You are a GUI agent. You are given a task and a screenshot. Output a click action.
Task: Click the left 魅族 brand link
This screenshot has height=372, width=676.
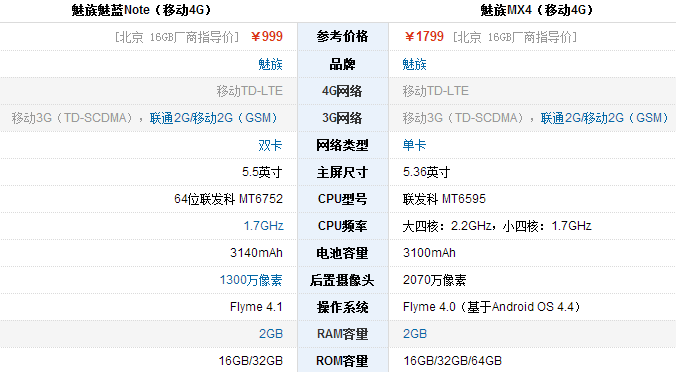point(270,64)
